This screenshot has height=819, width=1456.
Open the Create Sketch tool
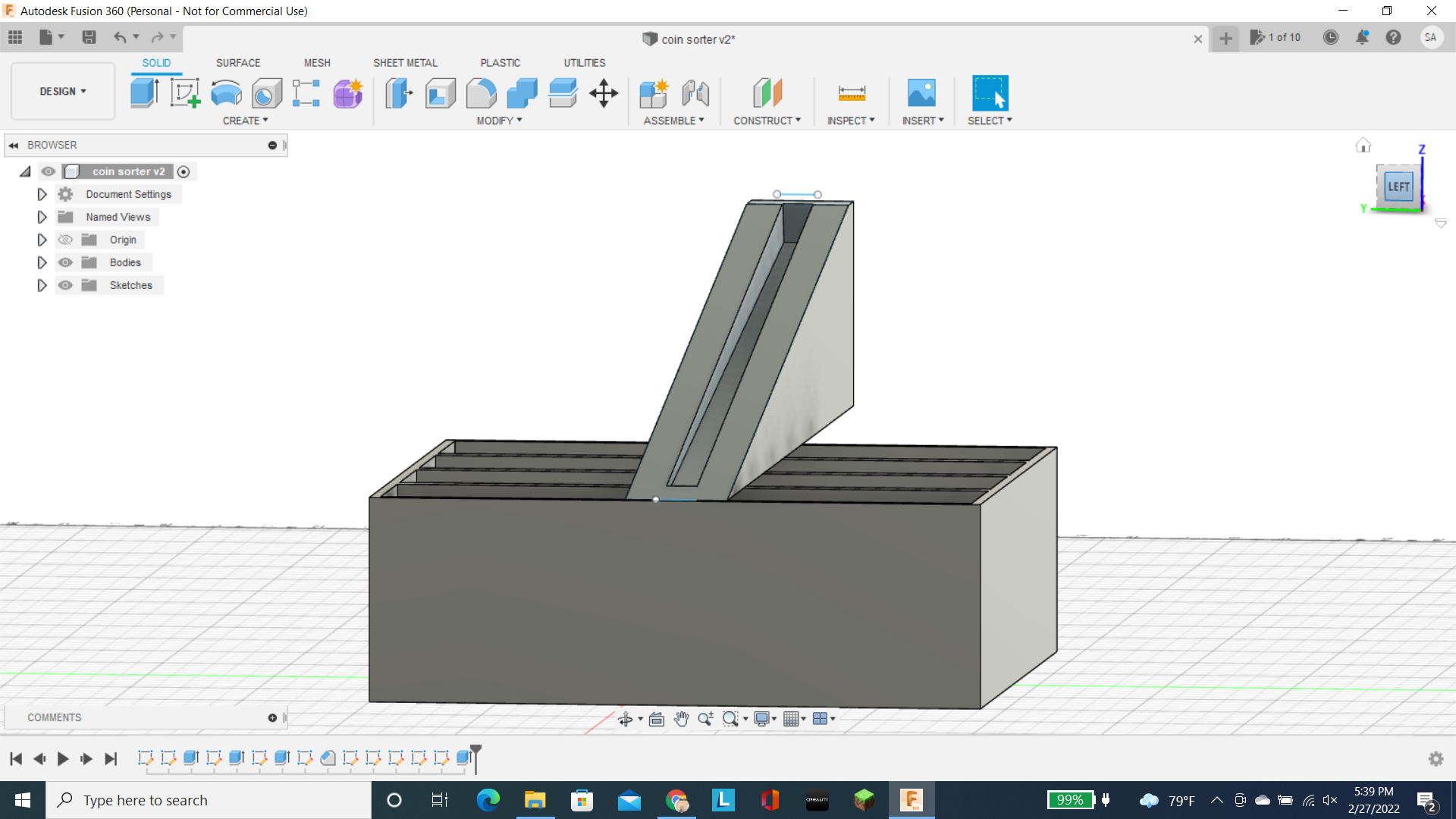[x=185, y=93]
